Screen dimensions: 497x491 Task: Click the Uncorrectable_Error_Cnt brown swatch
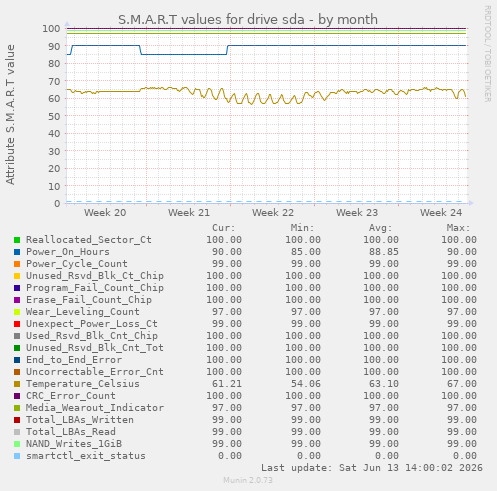(x=17, y=372)
